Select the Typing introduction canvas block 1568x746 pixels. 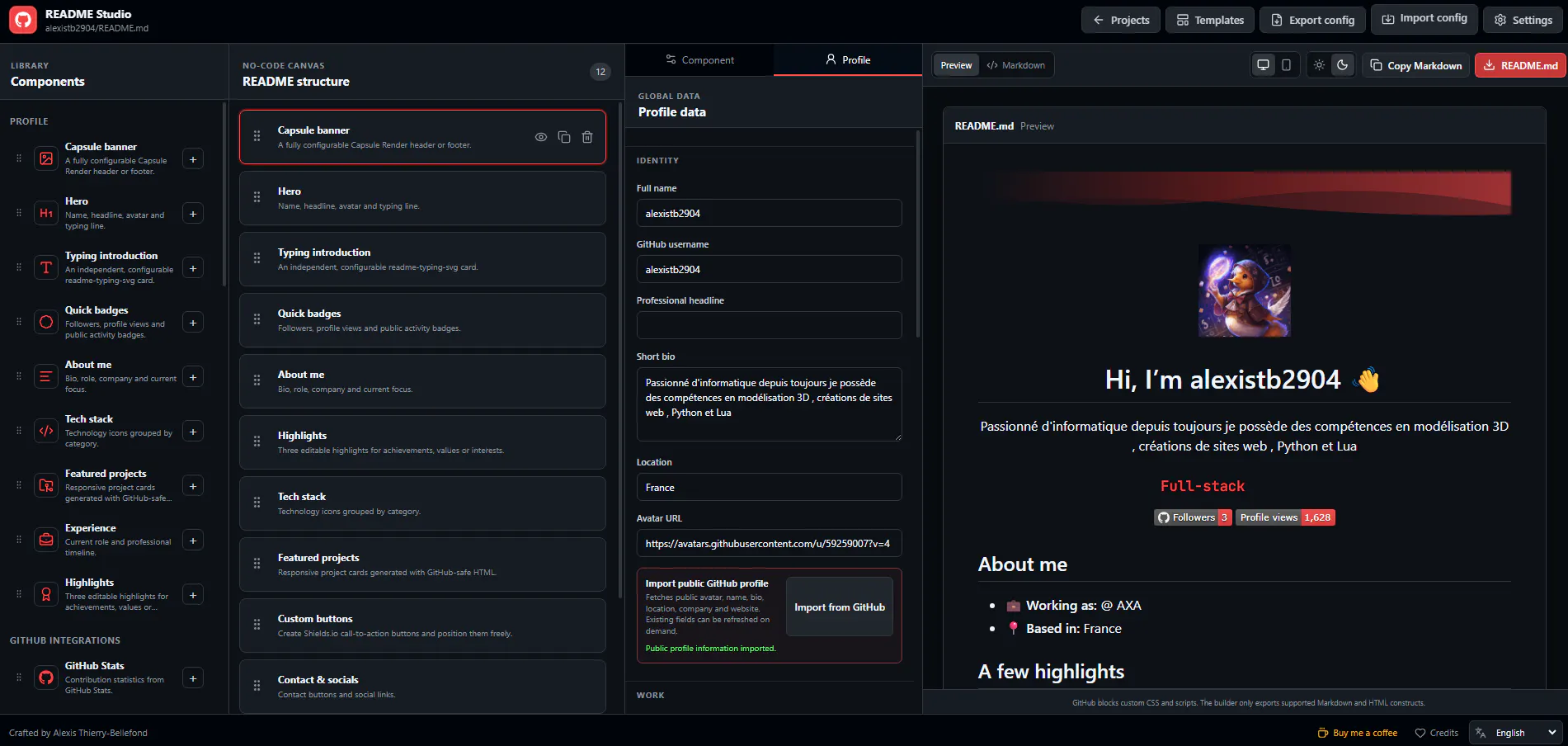(422, 259)
